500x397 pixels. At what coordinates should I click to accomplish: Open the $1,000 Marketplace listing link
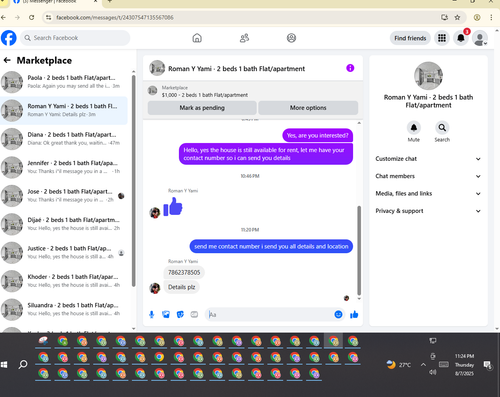tap(205, 95)
